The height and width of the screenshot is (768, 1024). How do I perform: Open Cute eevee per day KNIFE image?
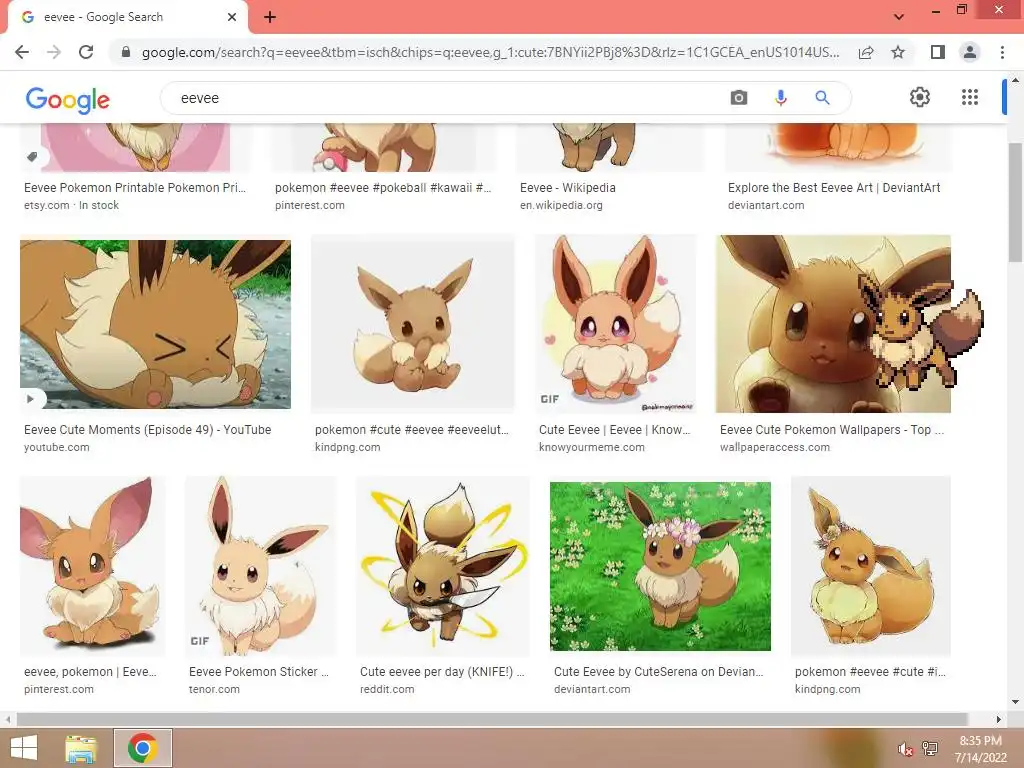(x=443, y=566)
